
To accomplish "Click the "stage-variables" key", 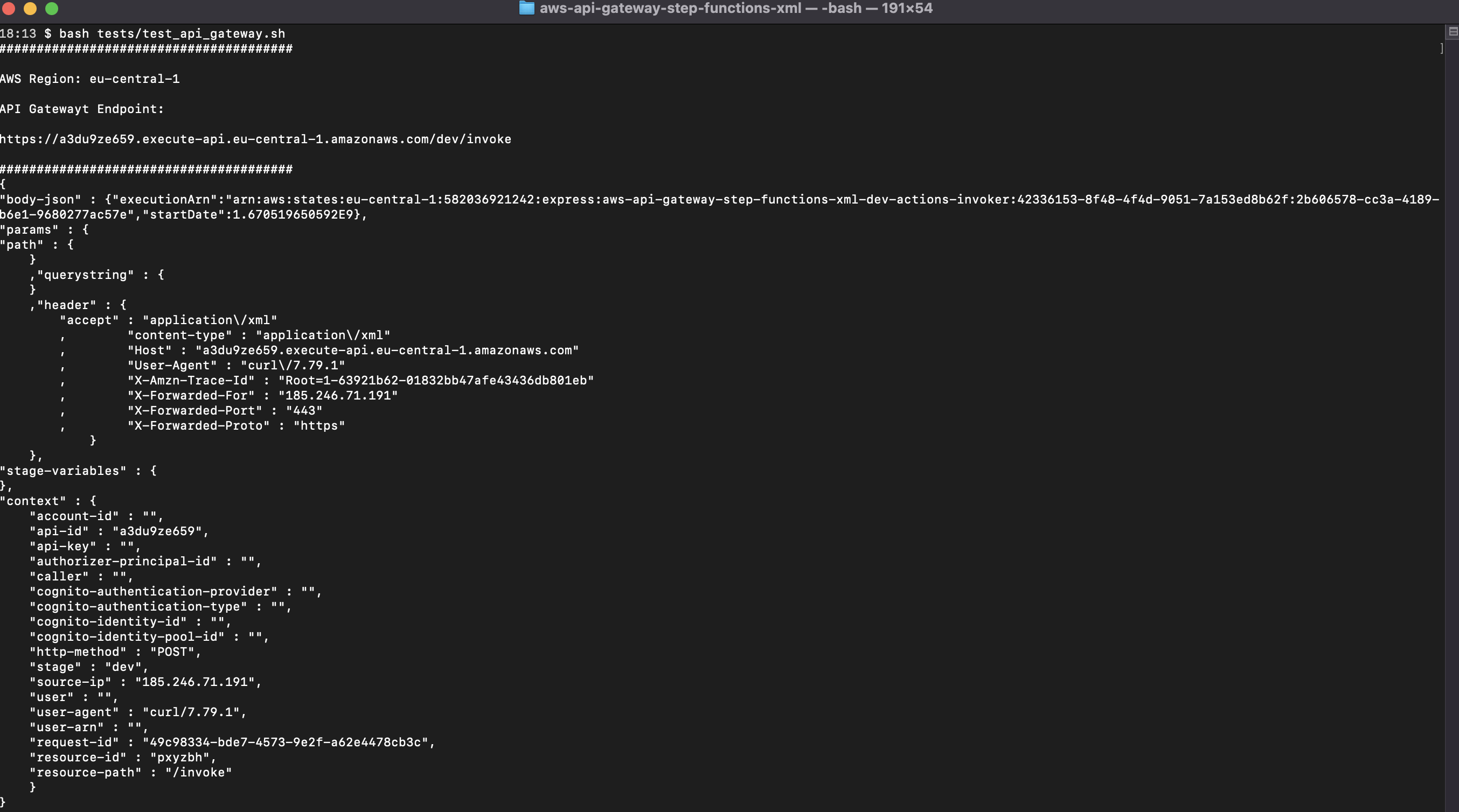I will point(63,471).
